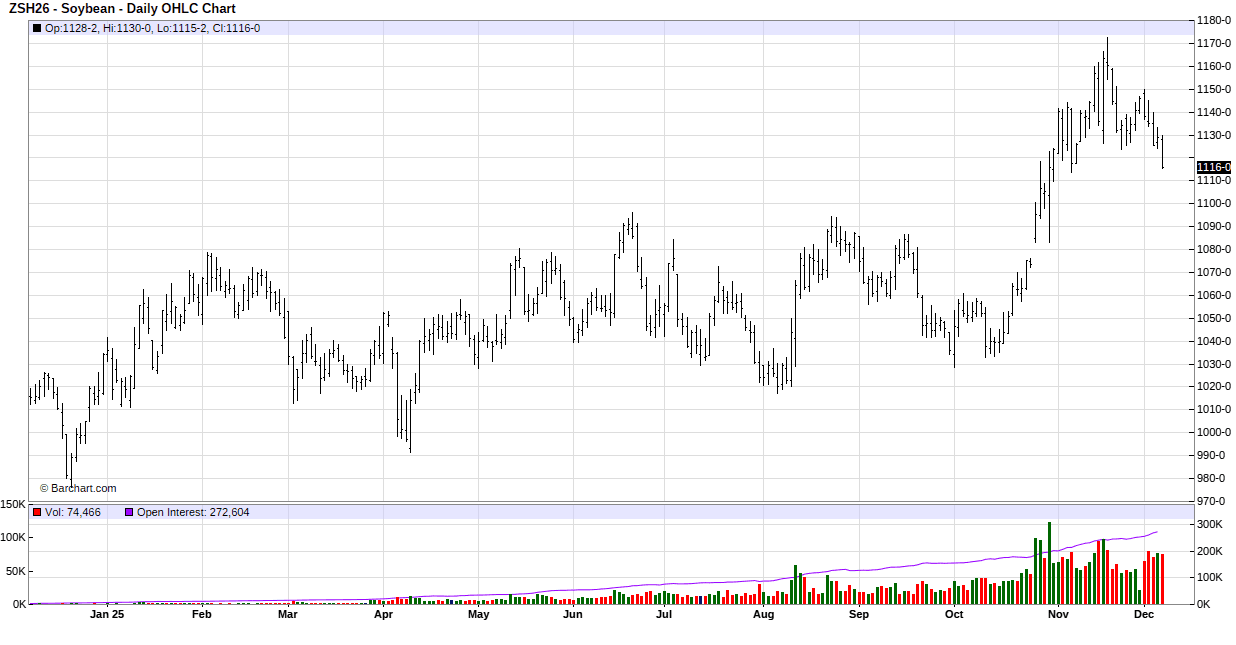Click the 150K volume axis label
The width and height of the screenshot is (1236, 645).
tap(13, 505)
